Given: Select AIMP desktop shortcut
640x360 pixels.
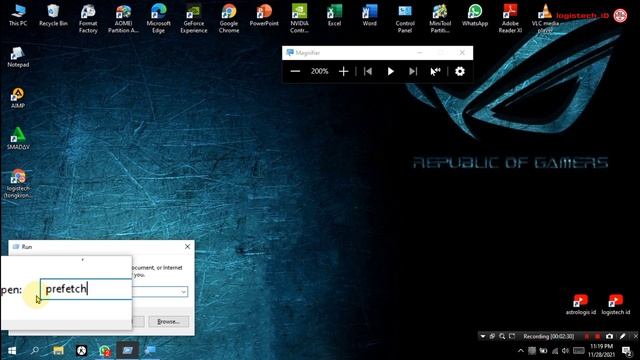Looking at the screenshot, I should tap(18, 98).
